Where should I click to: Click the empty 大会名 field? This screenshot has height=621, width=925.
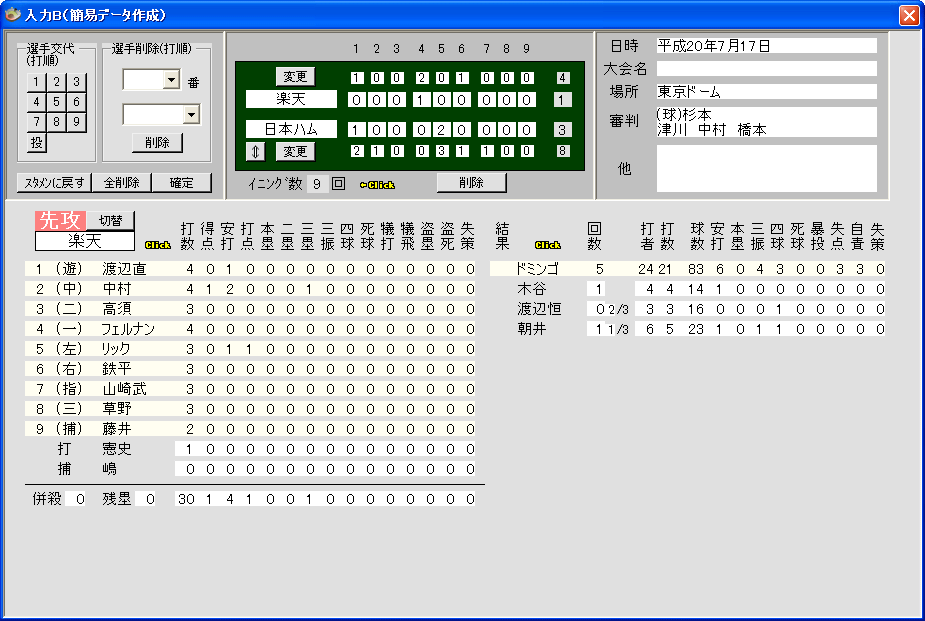pos(766,68)
